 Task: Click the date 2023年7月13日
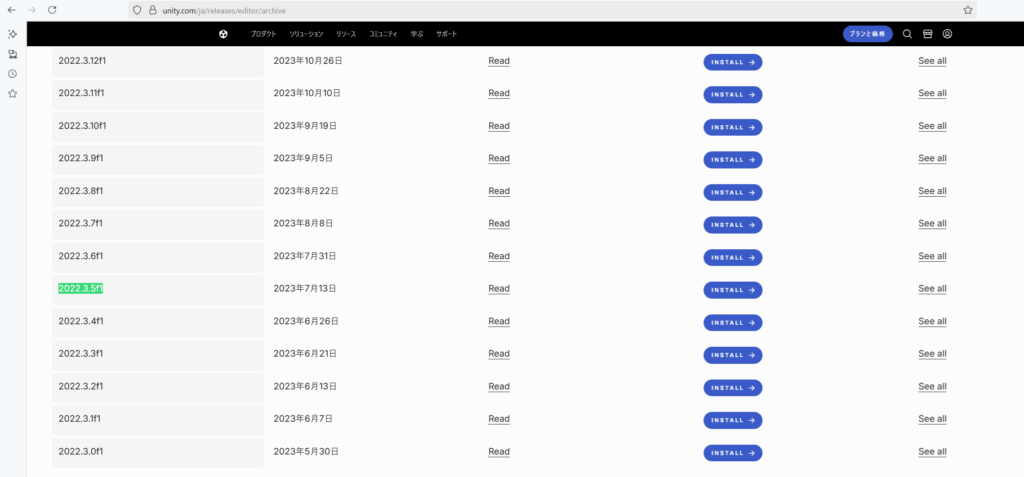pos(305,288)
